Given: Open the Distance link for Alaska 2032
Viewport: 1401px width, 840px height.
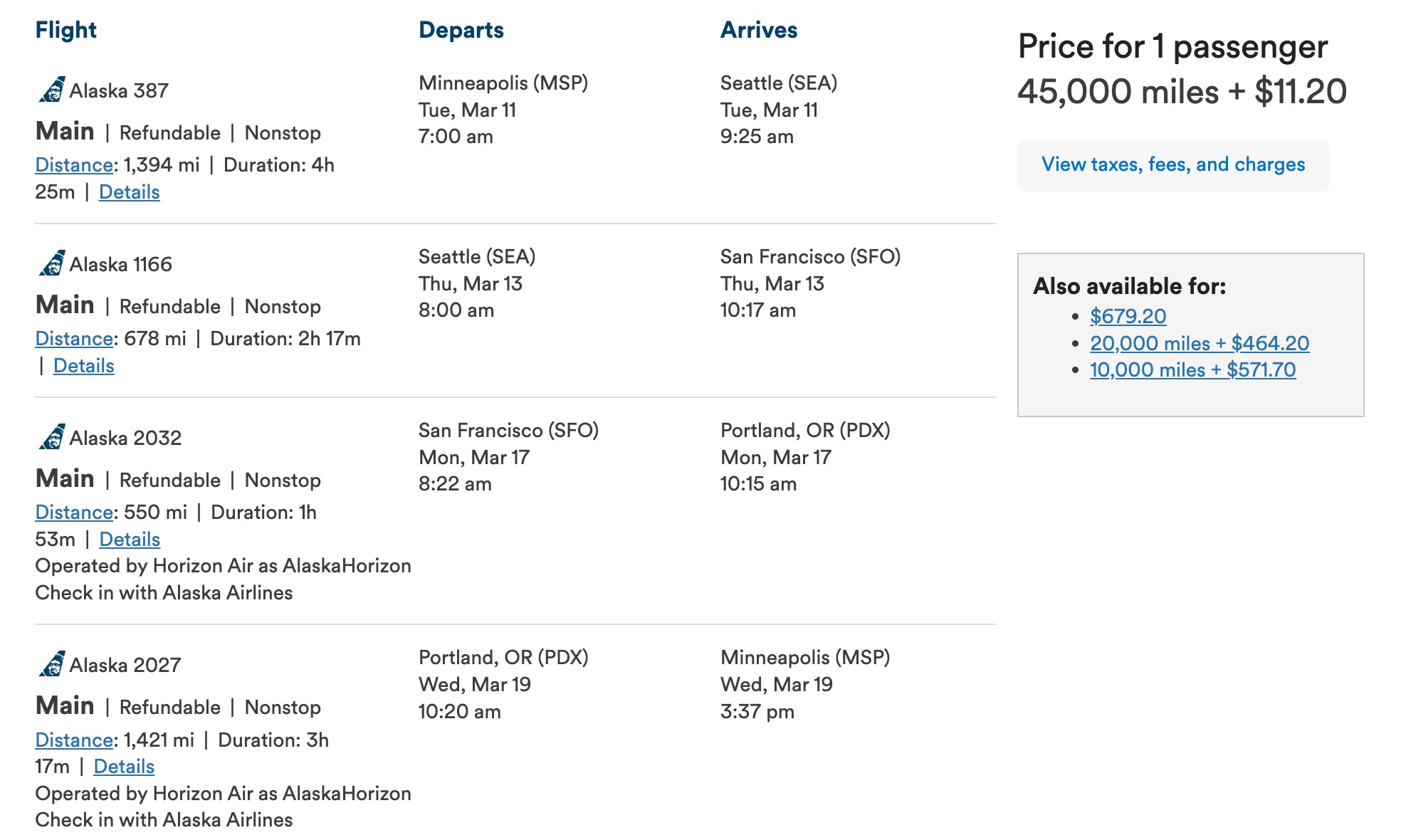Looking at the screenshot, I should pyautogui.click(x=74, y=512).
